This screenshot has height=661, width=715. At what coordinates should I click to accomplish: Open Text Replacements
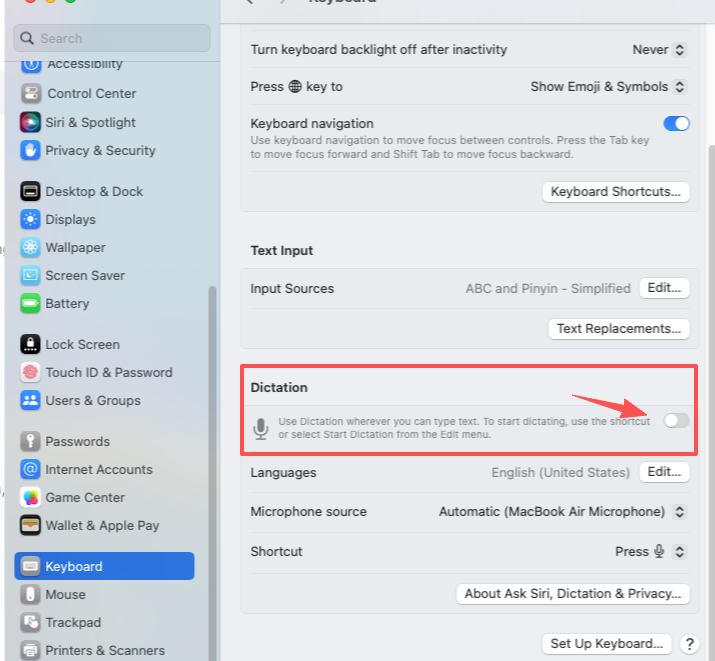[619, 329]
